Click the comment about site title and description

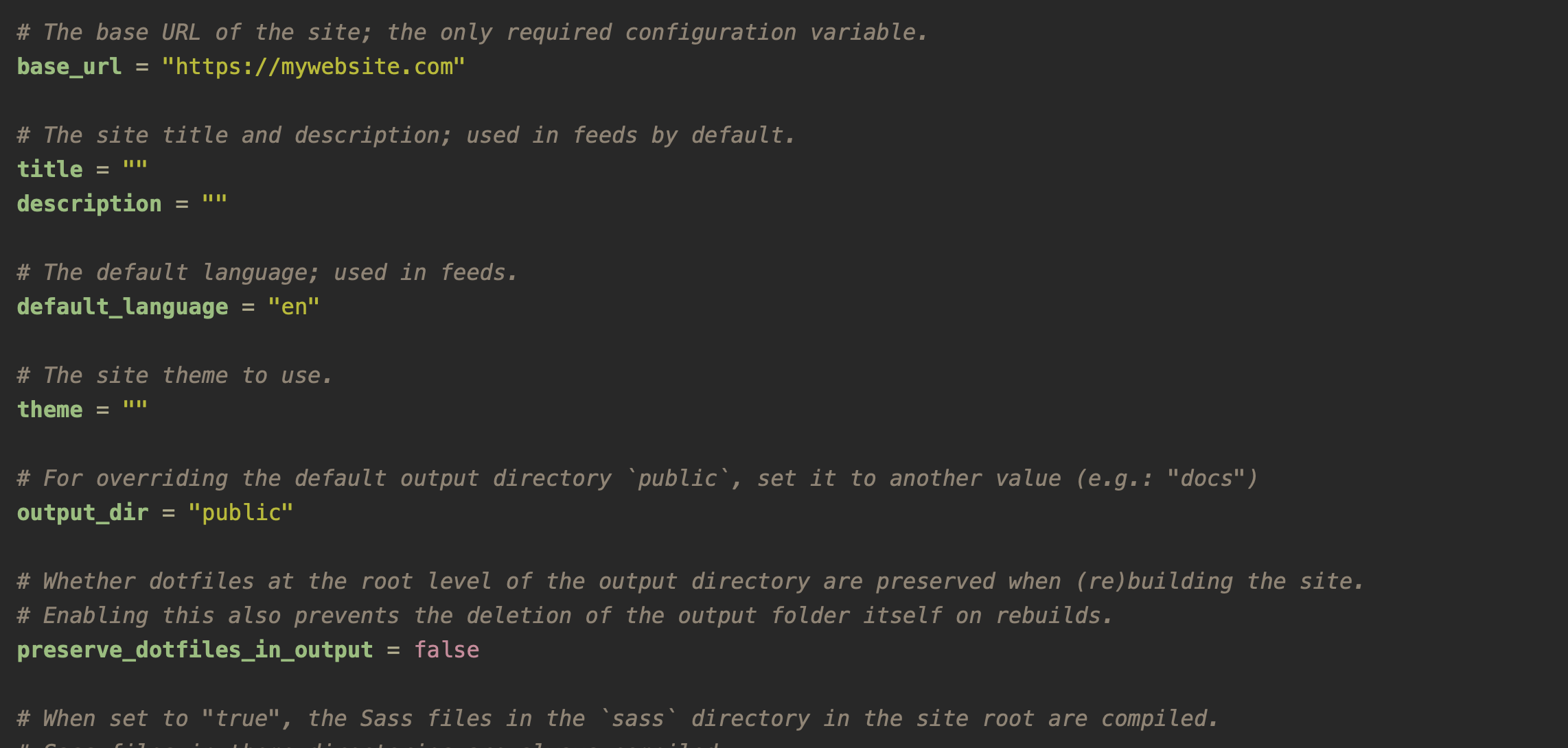pos(406,135)
